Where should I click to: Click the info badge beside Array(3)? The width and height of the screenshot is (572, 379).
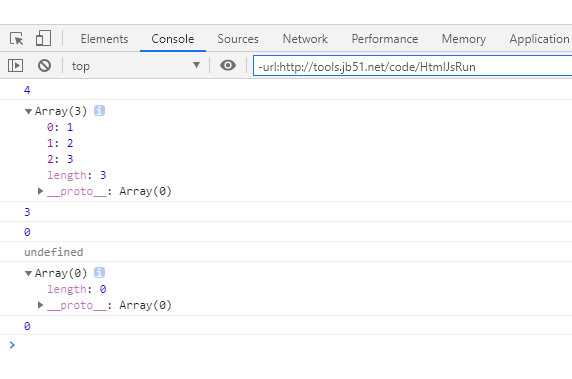pos(99,111)
